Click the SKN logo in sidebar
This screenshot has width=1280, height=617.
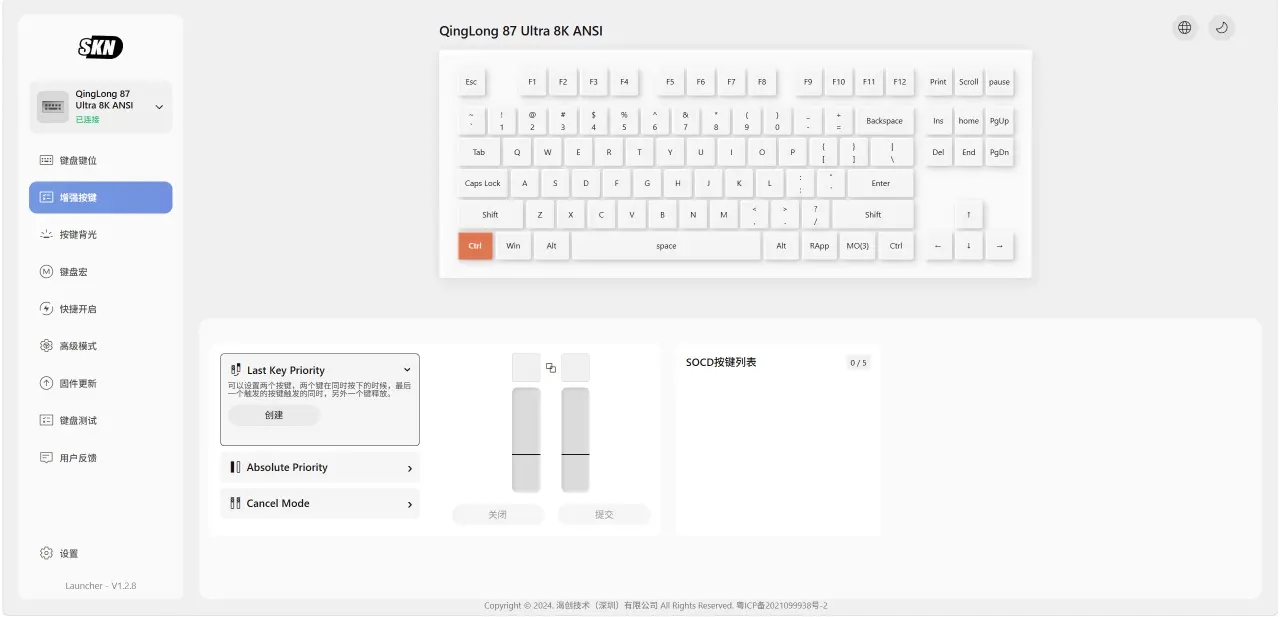(x=100, y=47)
